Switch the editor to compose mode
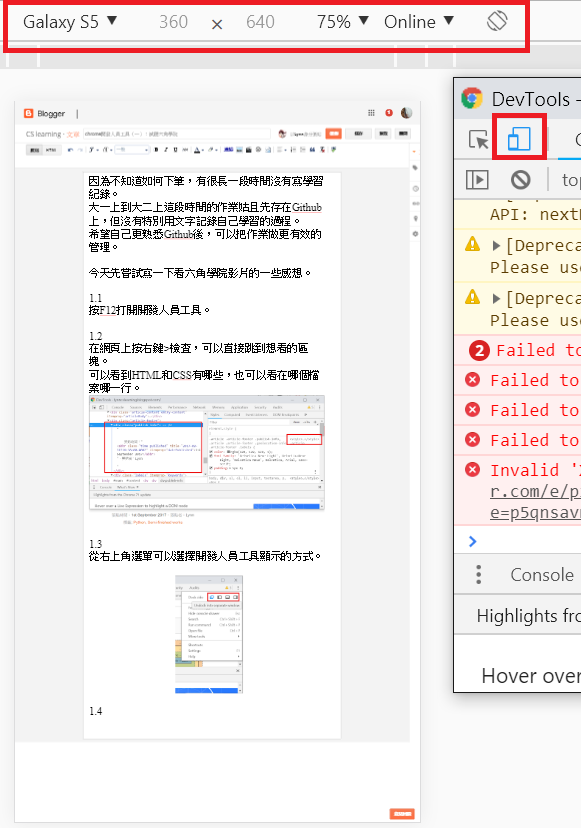Image resolution: width=581 pixels, height=828 pixels. click(x=34, y=149)
